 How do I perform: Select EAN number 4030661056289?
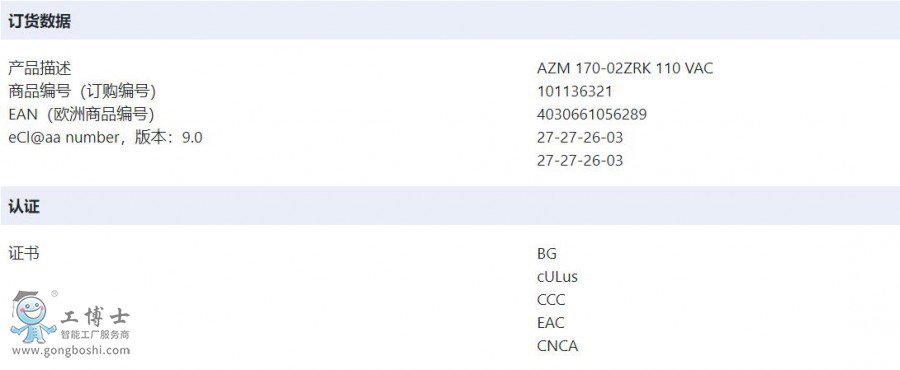tap(592, 115)
